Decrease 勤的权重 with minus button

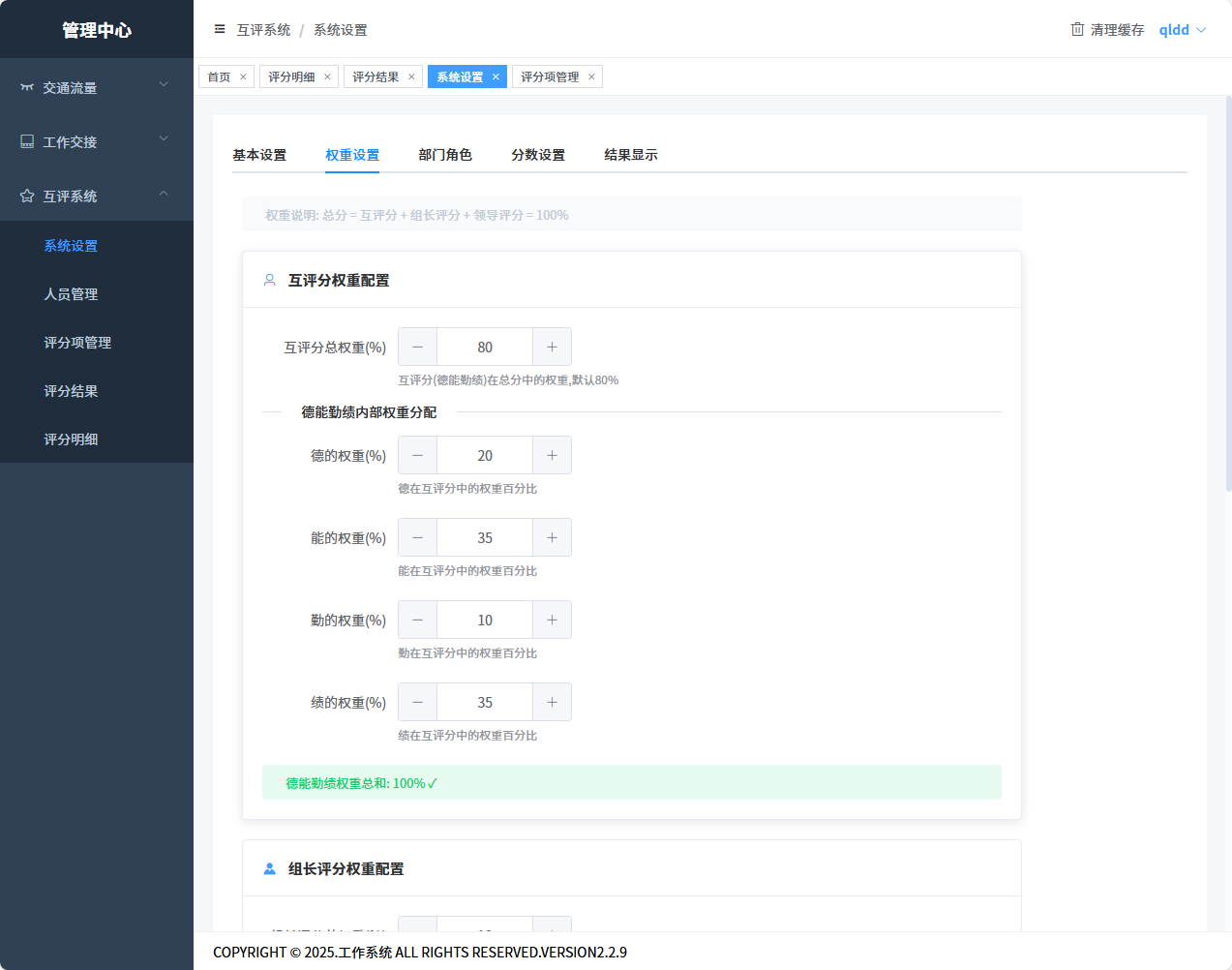[418, 620]
